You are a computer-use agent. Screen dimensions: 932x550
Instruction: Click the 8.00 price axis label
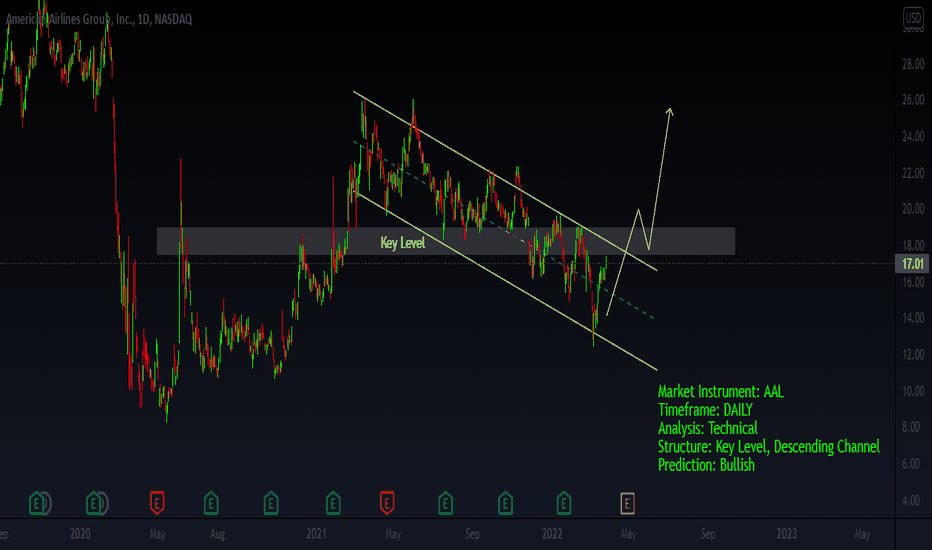coord(913,427)
